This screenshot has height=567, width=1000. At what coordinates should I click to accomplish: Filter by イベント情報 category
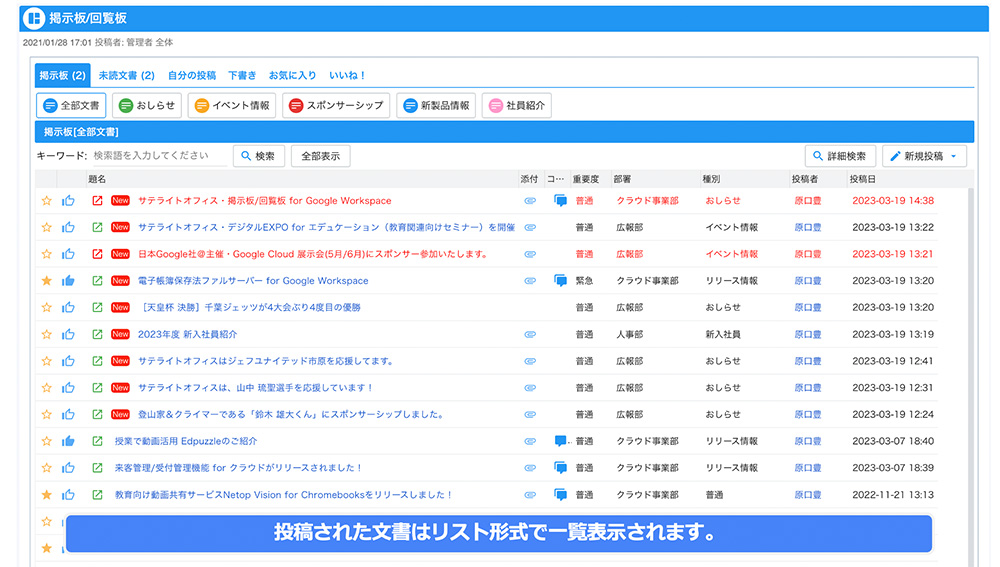[232, 105]
